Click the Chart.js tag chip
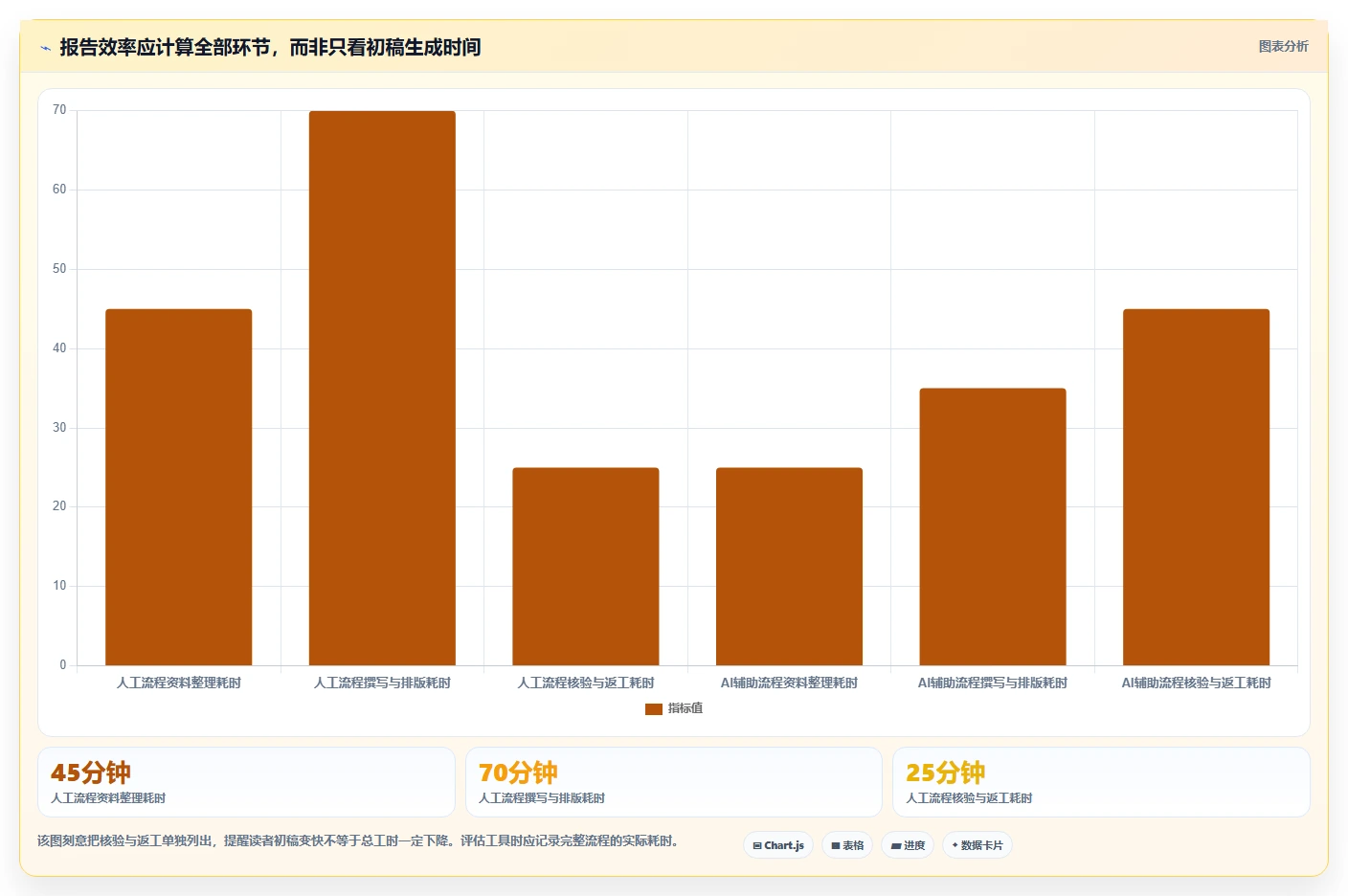1348x896 pixels. point(778,845)
